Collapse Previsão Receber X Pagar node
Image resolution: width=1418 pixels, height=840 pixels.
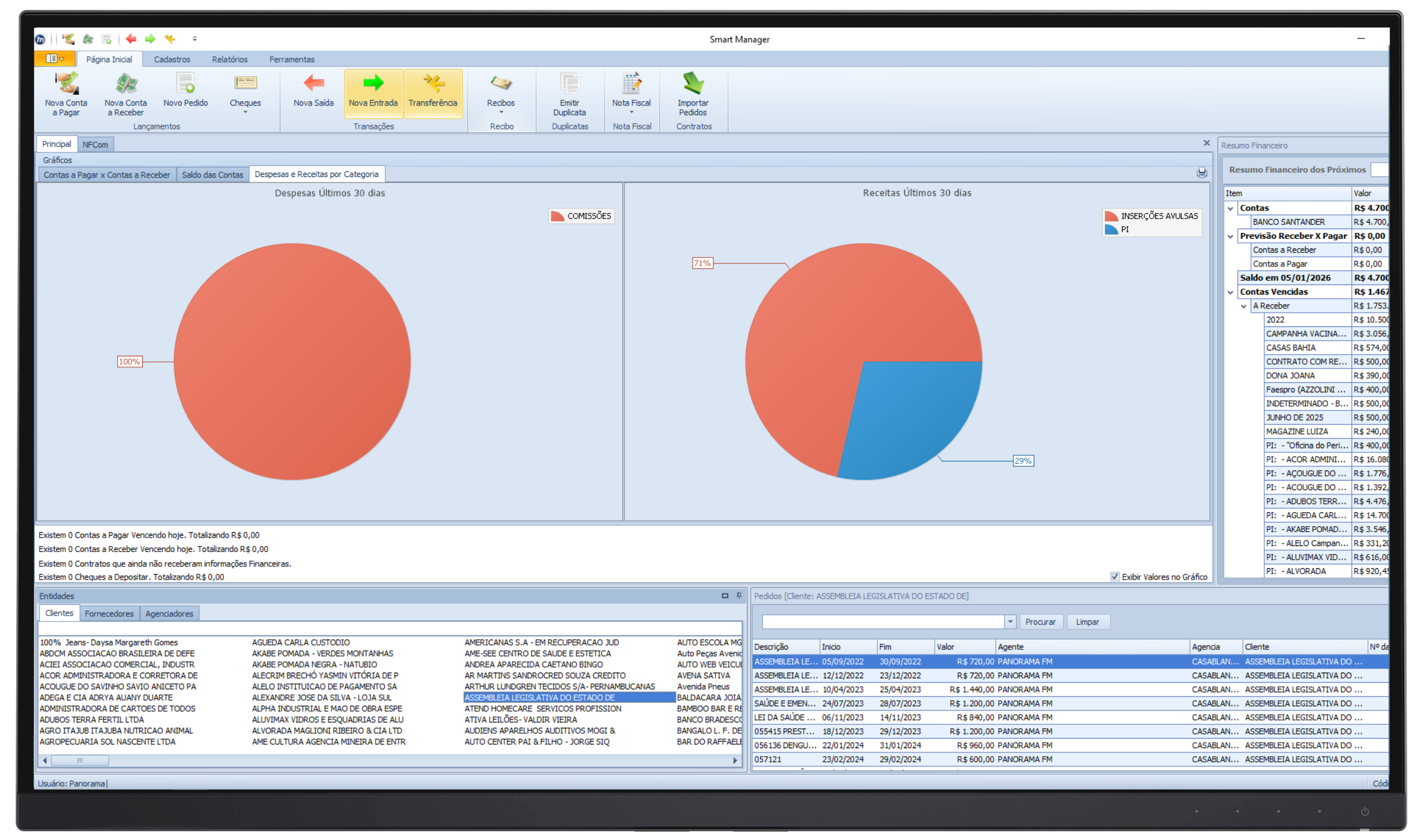(x=1231, y=236)
